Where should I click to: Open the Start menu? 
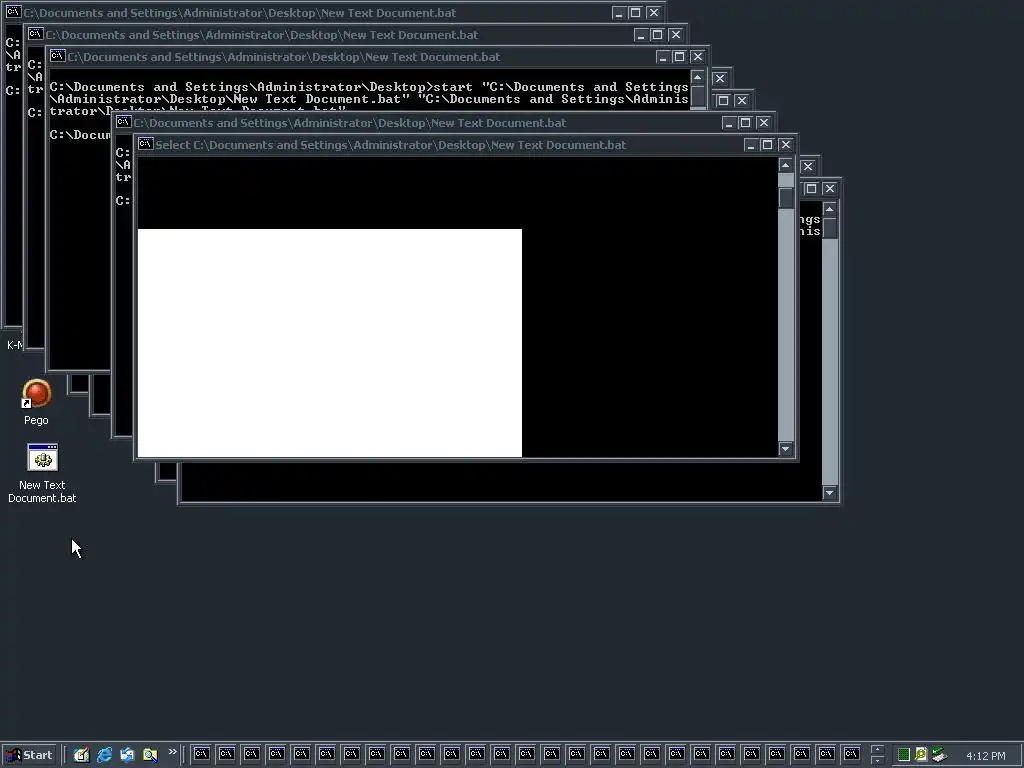point(29,755)
